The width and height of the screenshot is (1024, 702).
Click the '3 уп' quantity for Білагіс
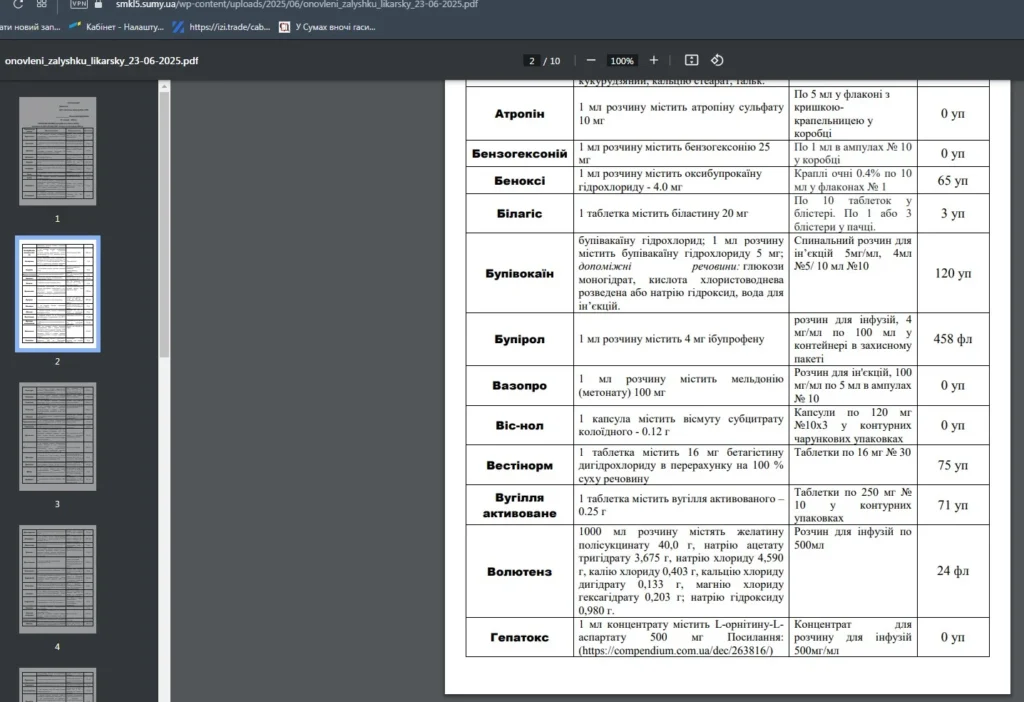tap(952, 214)
